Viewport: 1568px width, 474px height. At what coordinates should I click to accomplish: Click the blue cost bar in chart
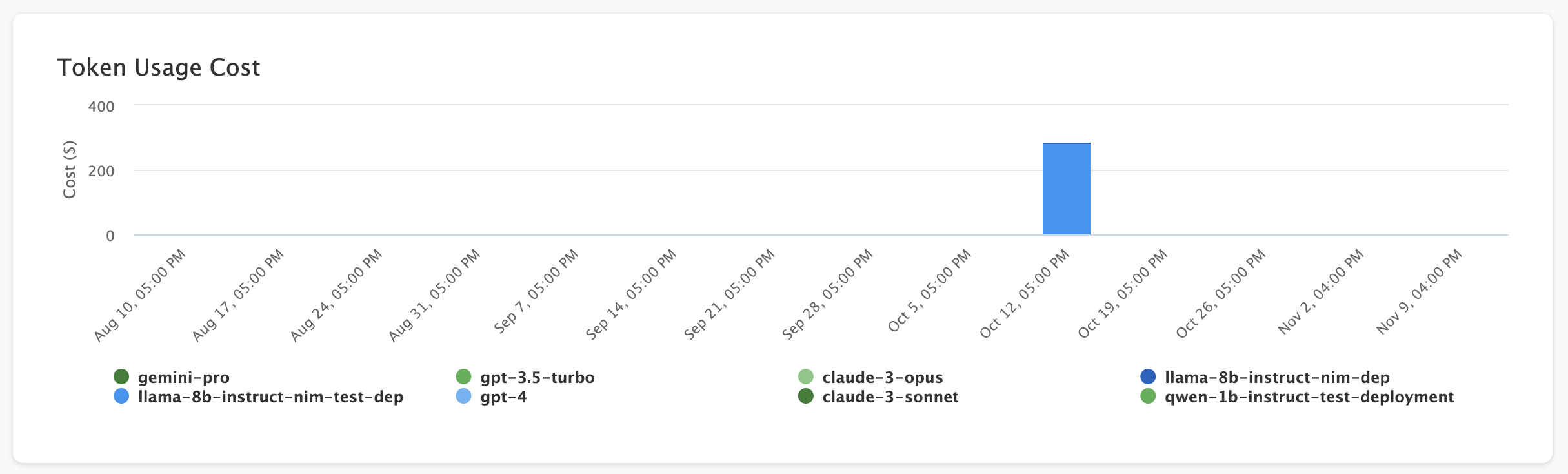pos(1066,189)
